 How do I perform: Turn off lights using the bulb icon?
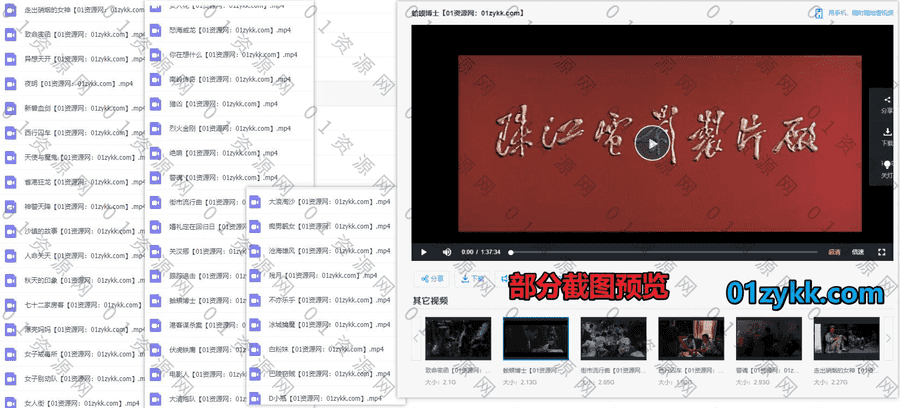(x=887, y=164)
